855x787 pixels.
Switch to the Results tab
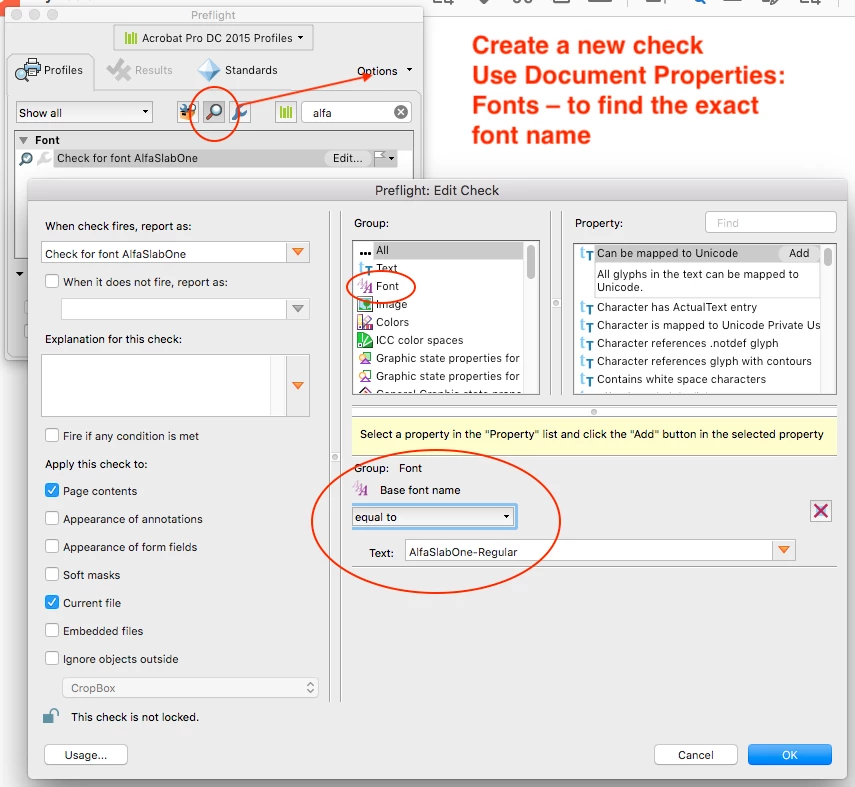(x=140, y=70)
